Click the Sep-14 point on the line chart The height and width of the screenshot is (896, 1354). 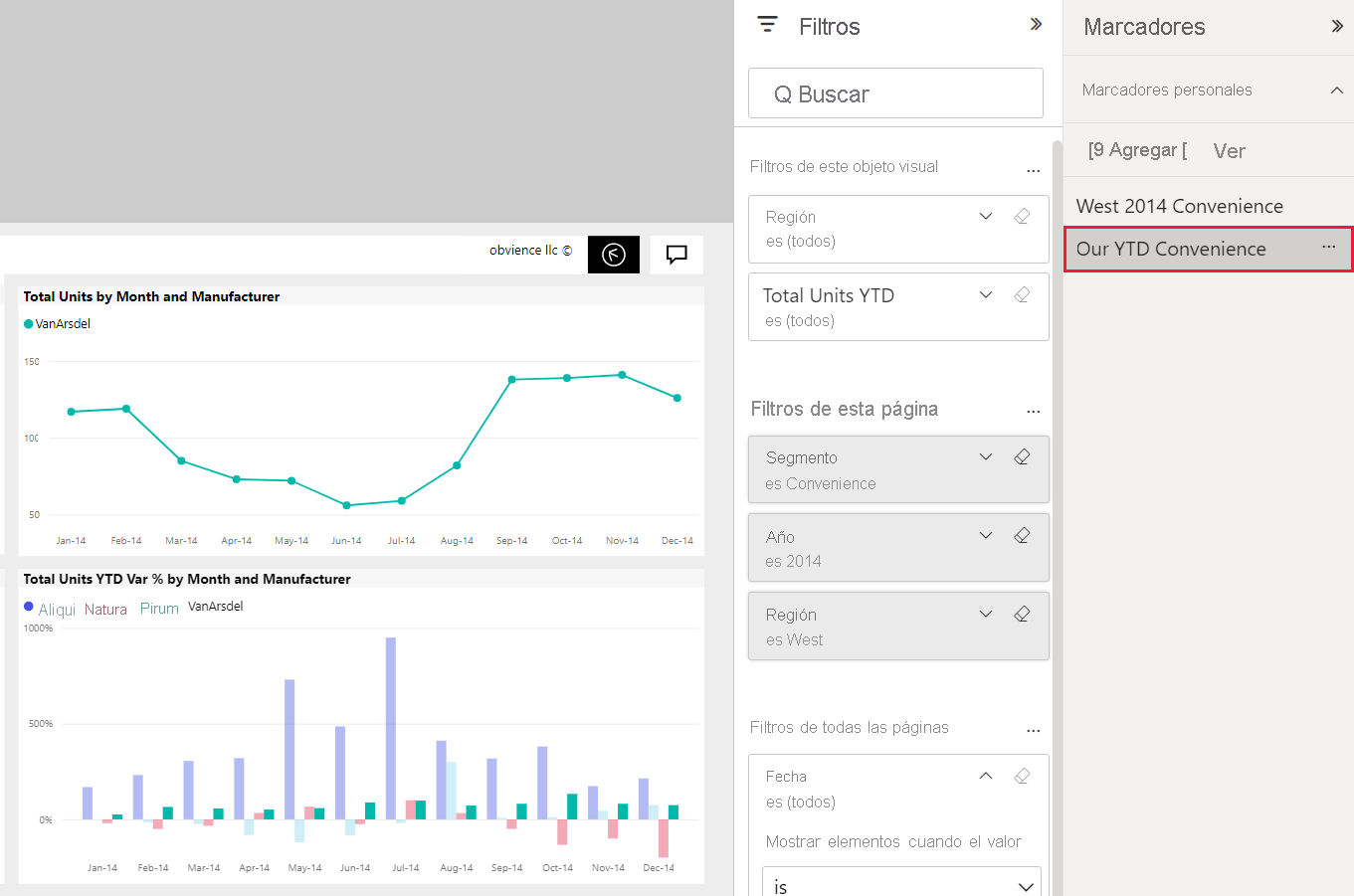(511, 380)
